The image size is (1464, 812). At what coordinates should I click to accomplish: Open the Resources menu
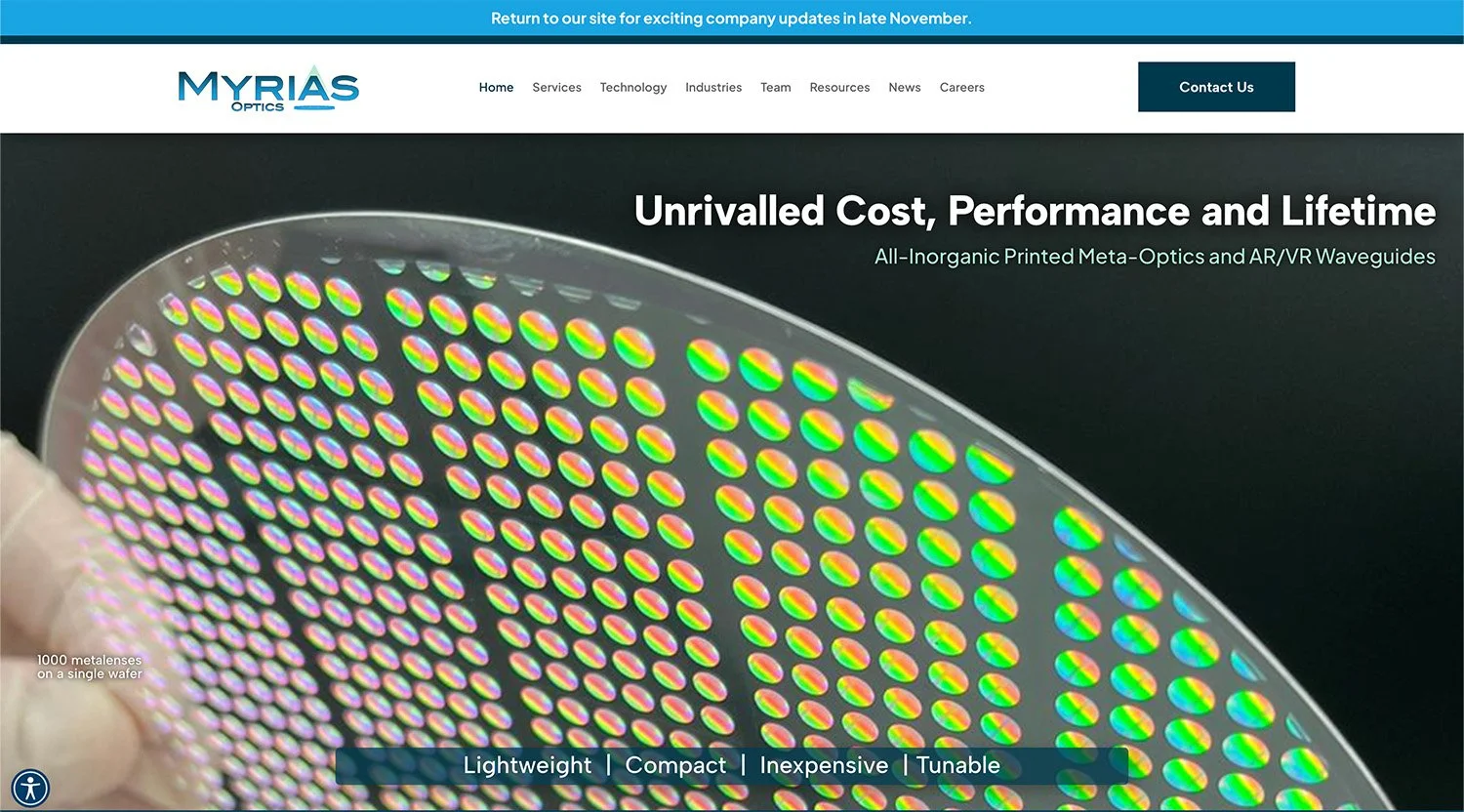[839, 87]
